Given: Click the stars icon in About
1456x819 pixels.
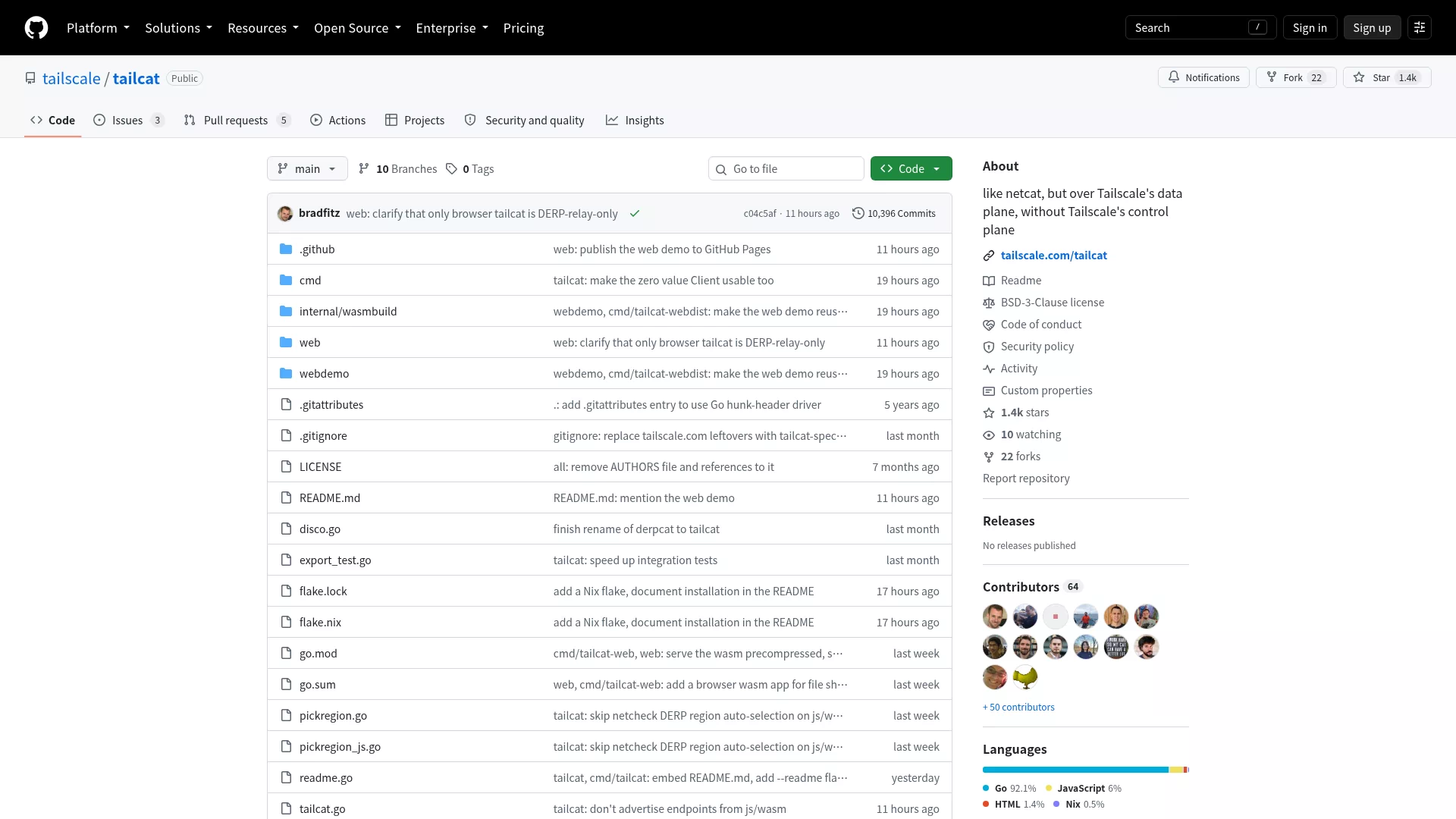Looking at the screenshot, I should (x=989, y=413).
